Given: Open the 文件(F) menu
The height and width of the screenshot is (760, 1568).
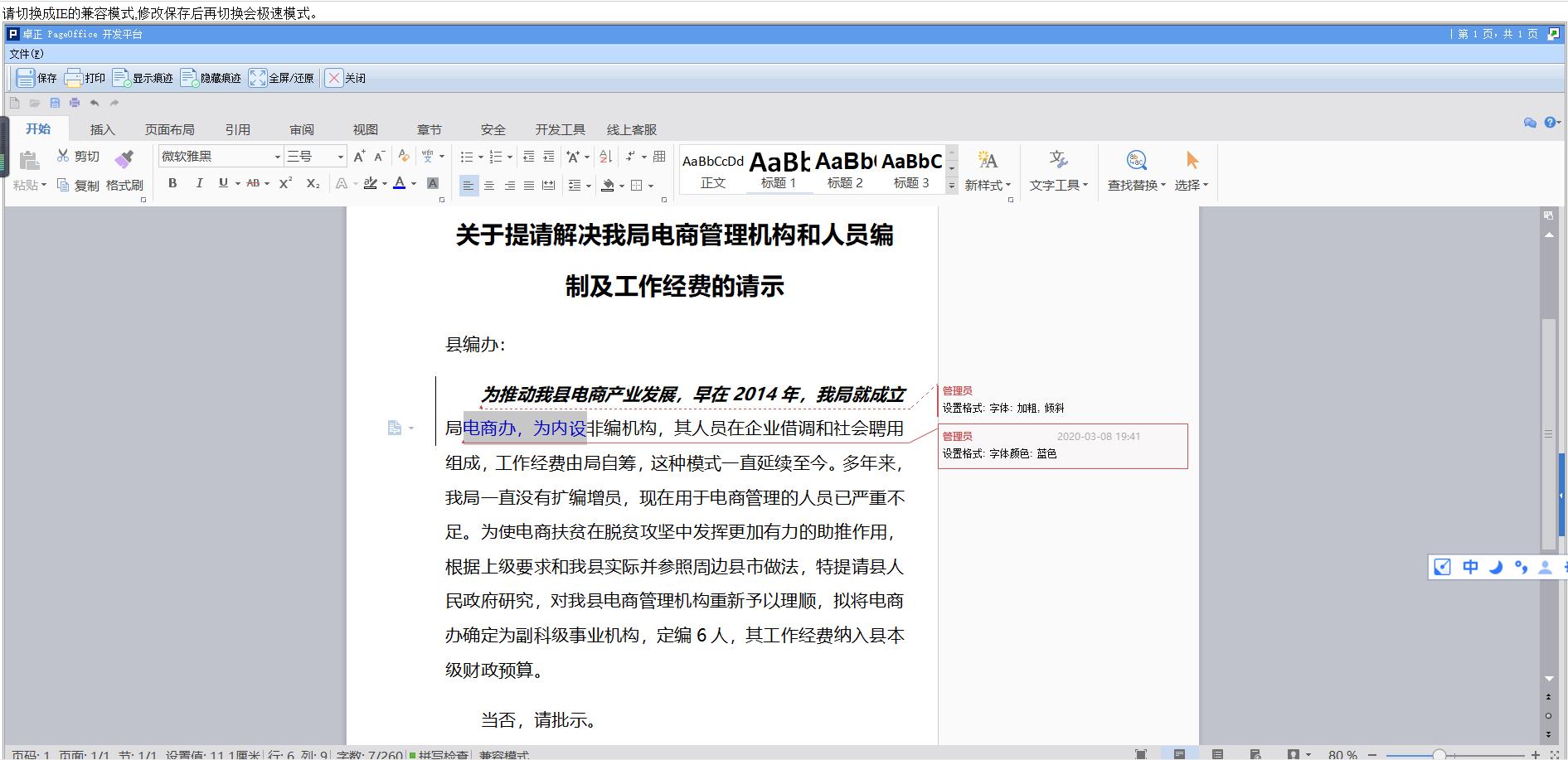Looking at the screenshot, I should (27, 54).
